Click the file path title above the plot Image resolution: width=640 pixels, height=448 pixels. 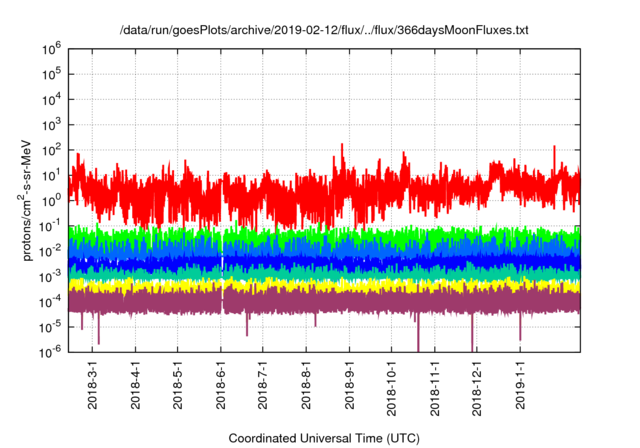click(324, 31)
